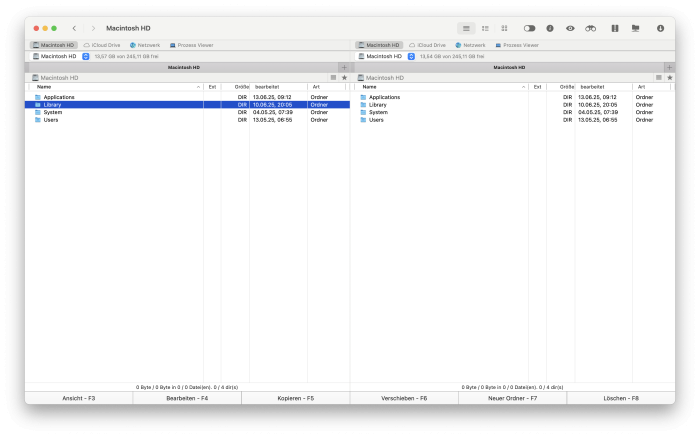
Task: Click the Bearbeiten - F4 button
Action: [187, 398]
